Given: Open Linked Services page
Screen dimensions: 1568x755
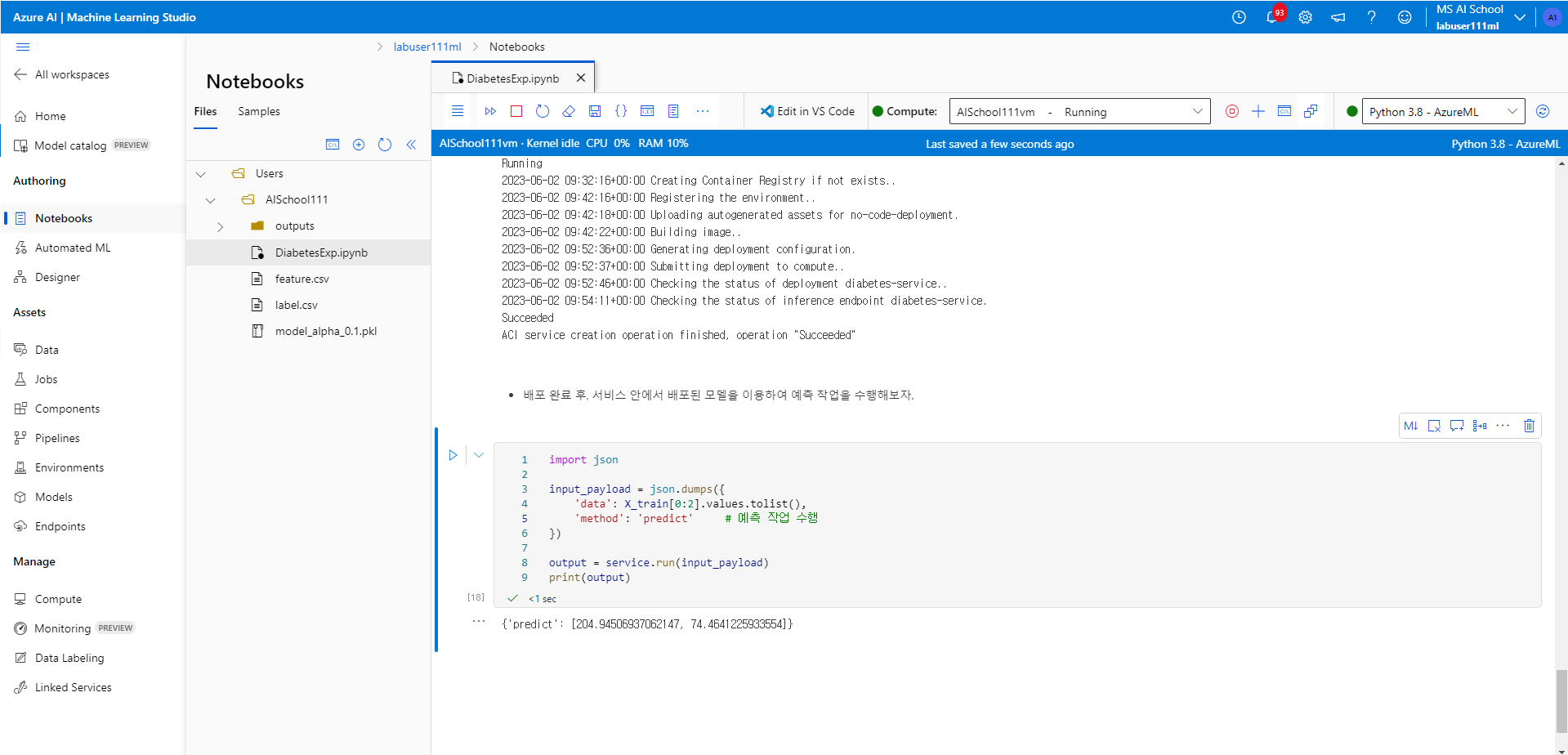Looking at the screenshot, I should [73, 687].
